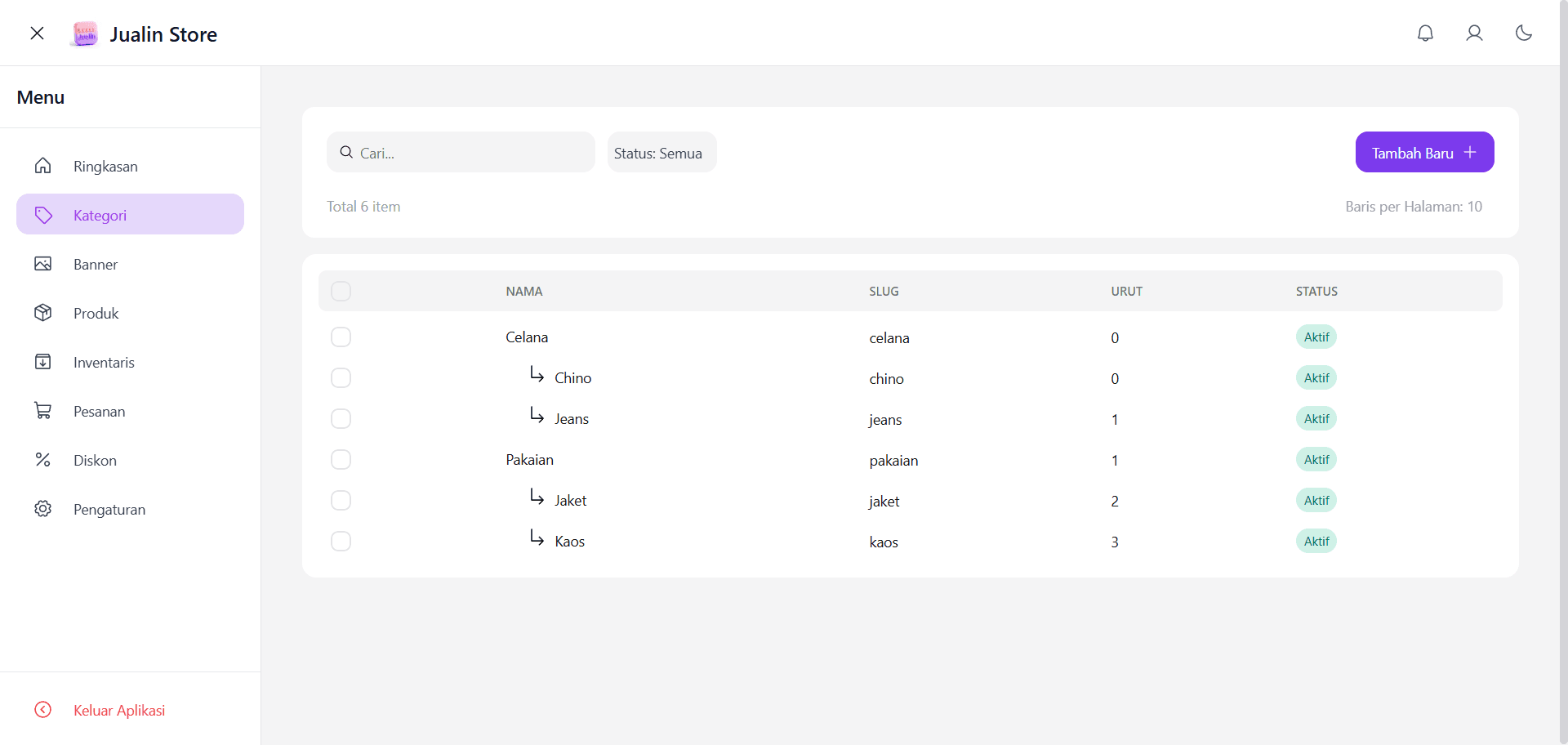Click the Aktif status badge for Pakaian
Viewport: 1568px width, 745px height.
coord(1316,459)
